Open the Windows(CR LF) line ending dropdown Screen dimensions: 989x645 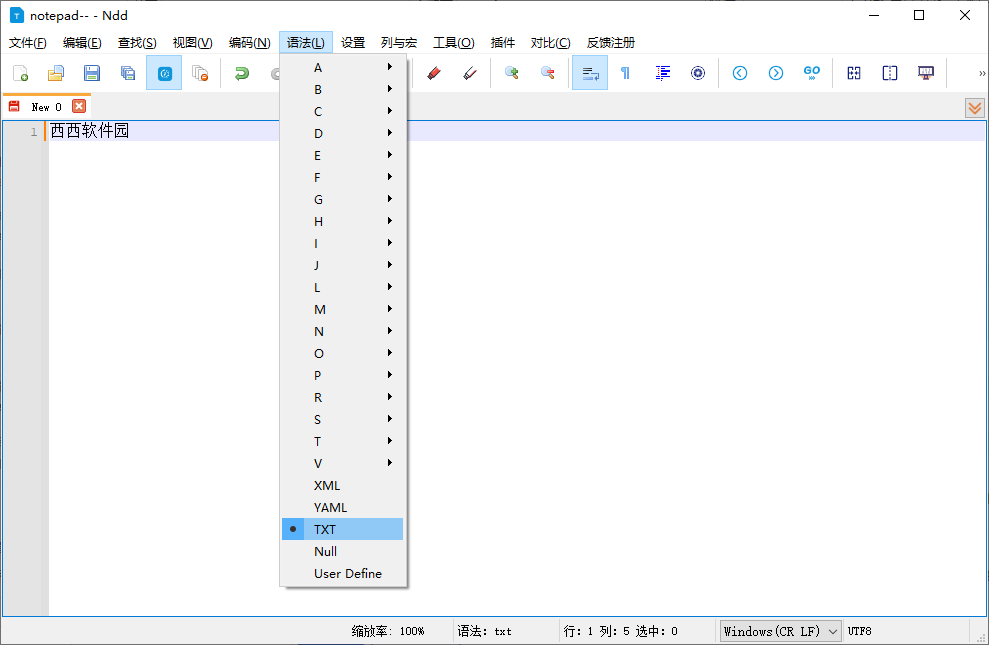780,631
